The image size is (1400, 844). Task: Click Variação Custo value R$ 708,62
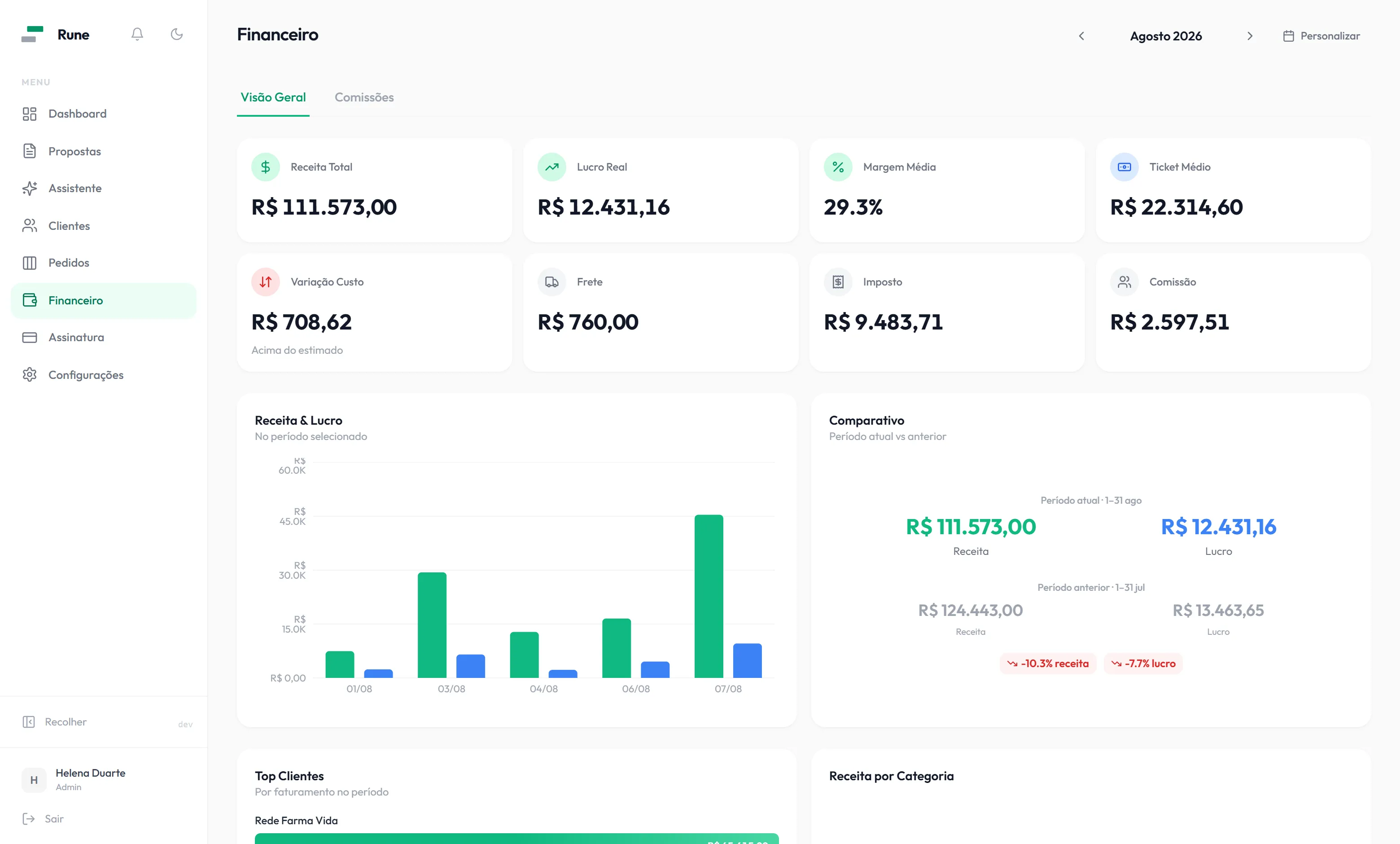click(302, 322)
